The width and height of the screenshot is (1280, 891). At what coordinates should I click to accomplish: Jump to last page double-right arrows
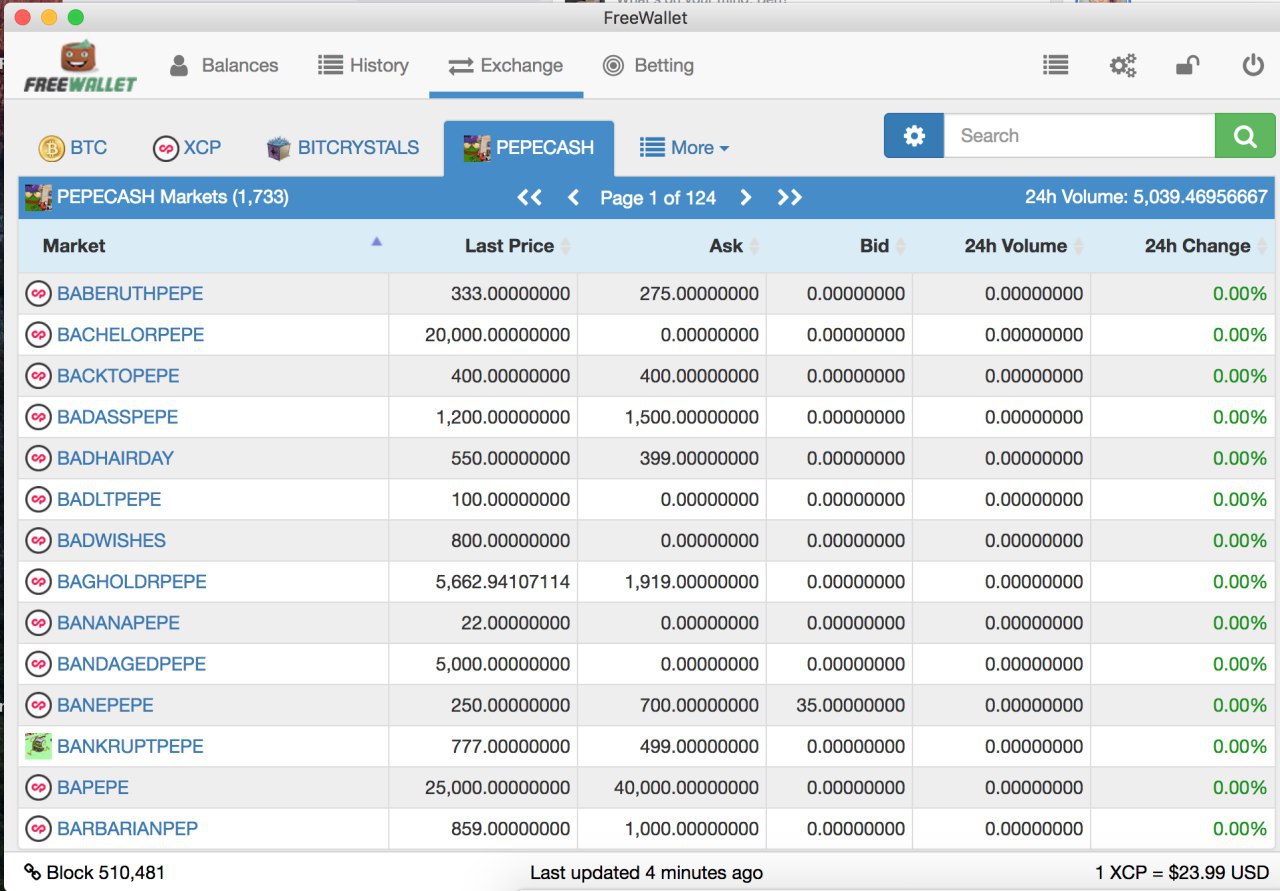coord(790,197)
